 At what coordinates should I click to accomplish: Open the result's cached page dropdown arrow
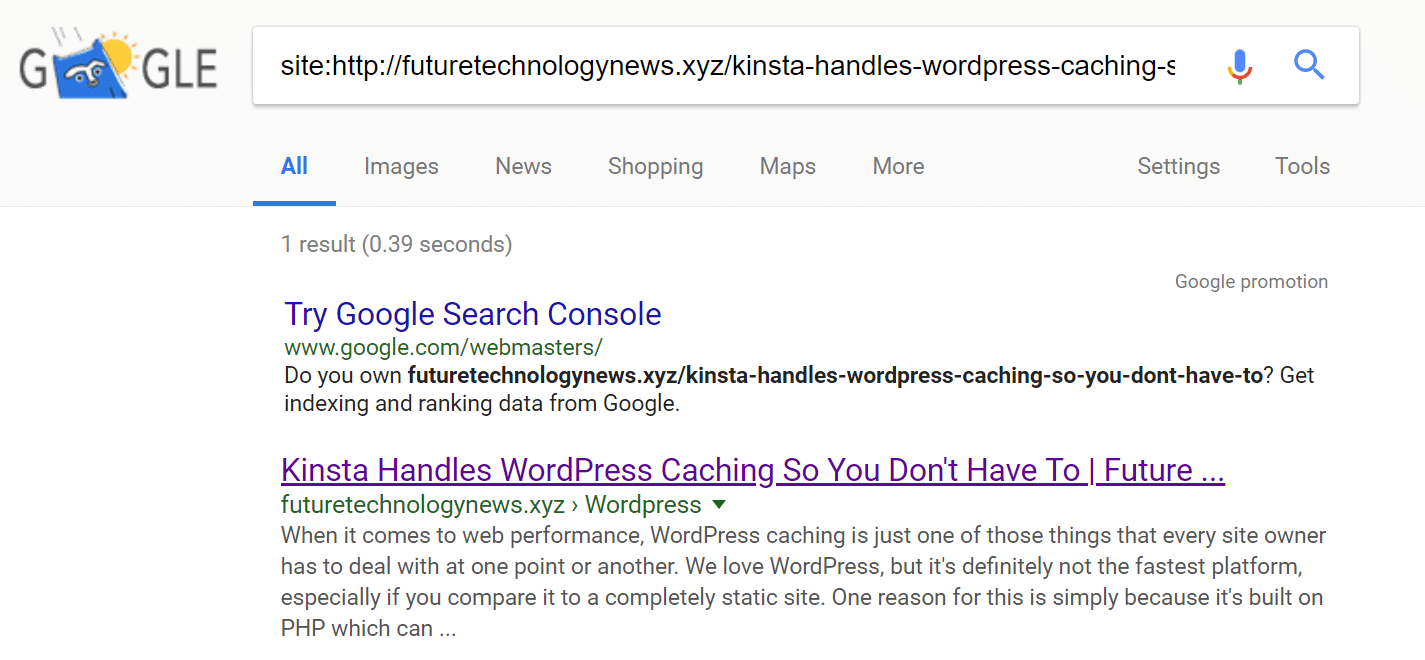[x=719, y=505]
